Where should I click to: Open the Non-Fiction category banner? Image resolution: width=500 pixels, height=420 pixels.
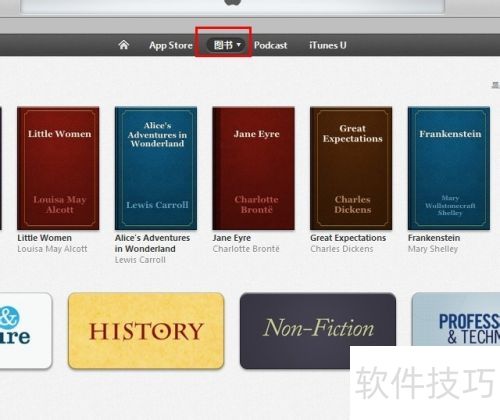click(318, 331)
